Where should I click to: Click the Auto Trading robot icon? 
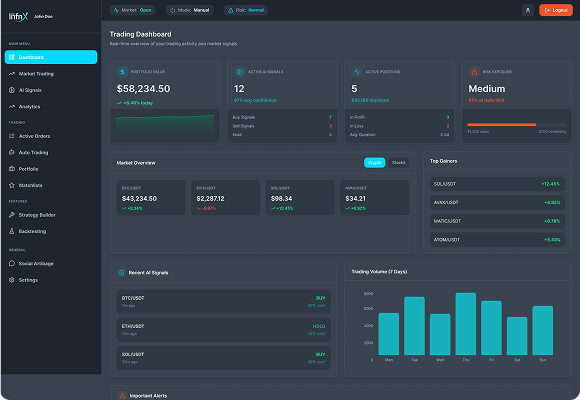(x=11, y=152)
